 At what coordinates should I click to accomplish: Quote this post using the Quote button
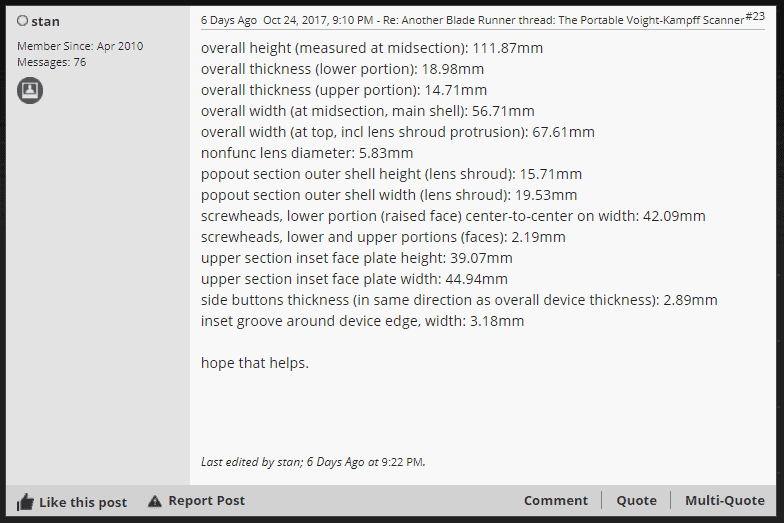coord(636,501)
